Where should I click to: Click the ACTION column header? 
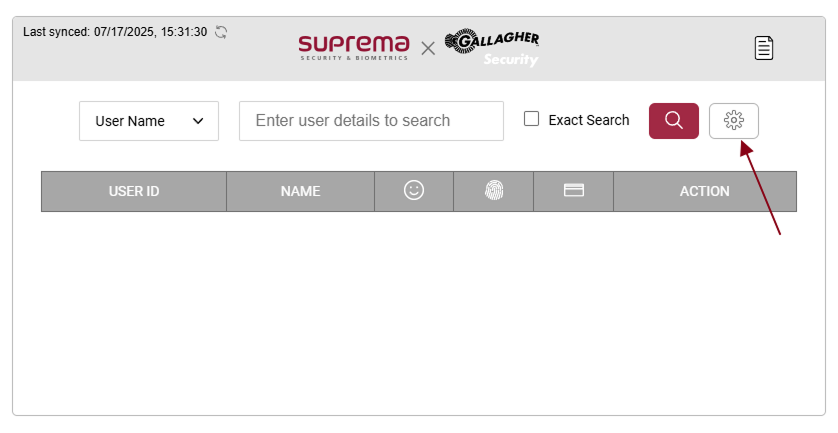pyautogui.click(x=704, y=191)
